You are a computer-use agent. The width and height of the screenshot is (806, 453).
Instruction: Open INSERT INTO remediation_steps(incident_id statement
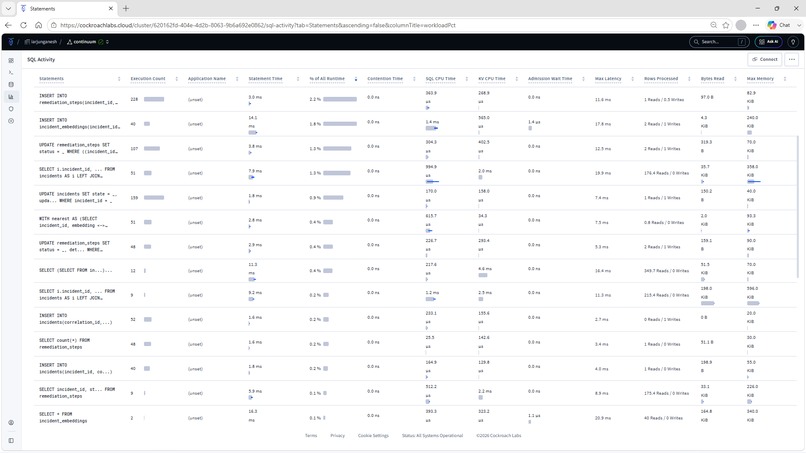tap(79, 99)
